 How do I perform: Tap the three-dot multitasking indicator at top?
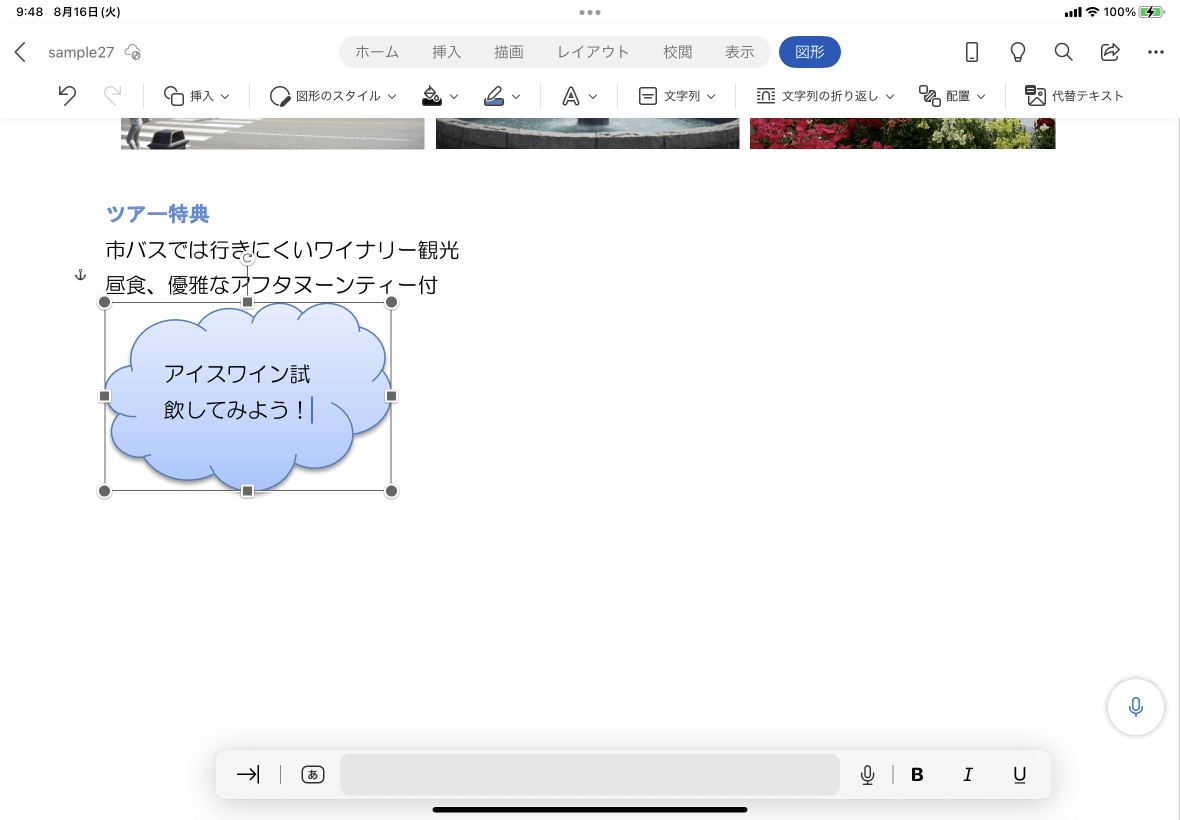coord(590,12)
